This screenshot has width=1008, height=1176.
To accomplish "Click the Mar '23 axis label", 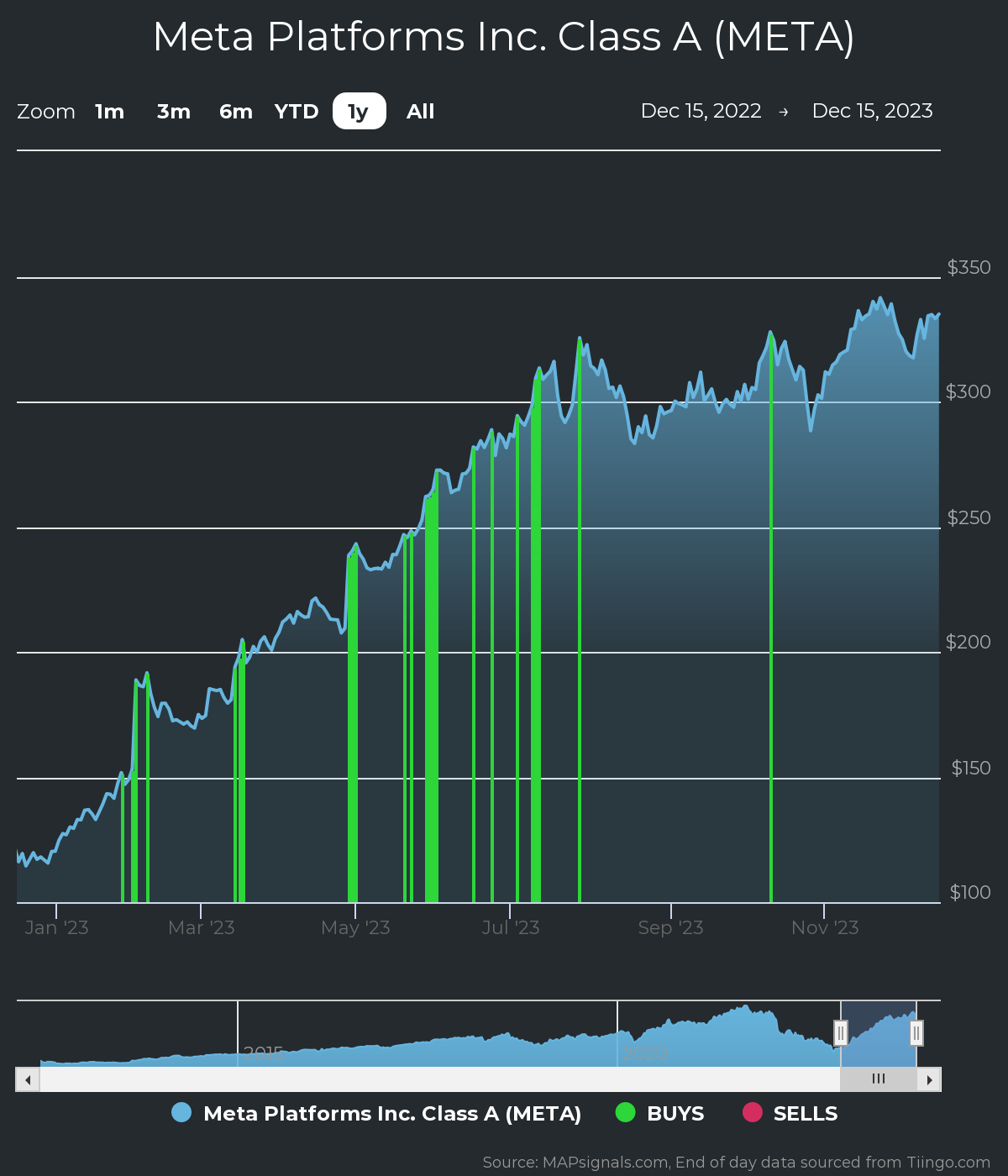I will coord(201,927).
